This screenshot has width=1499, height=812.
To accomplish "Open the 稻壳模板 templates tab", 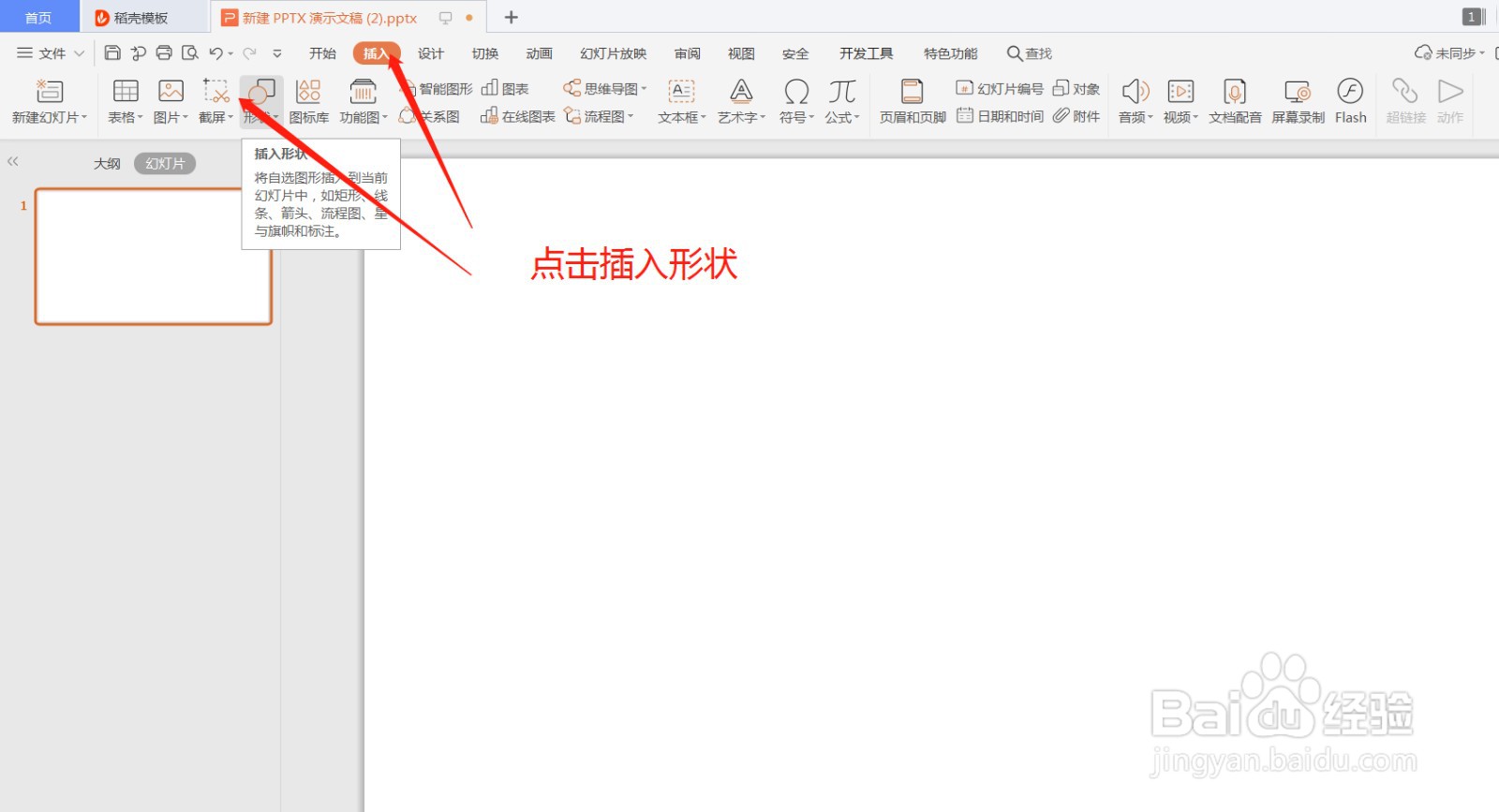I will click(141, 18).
